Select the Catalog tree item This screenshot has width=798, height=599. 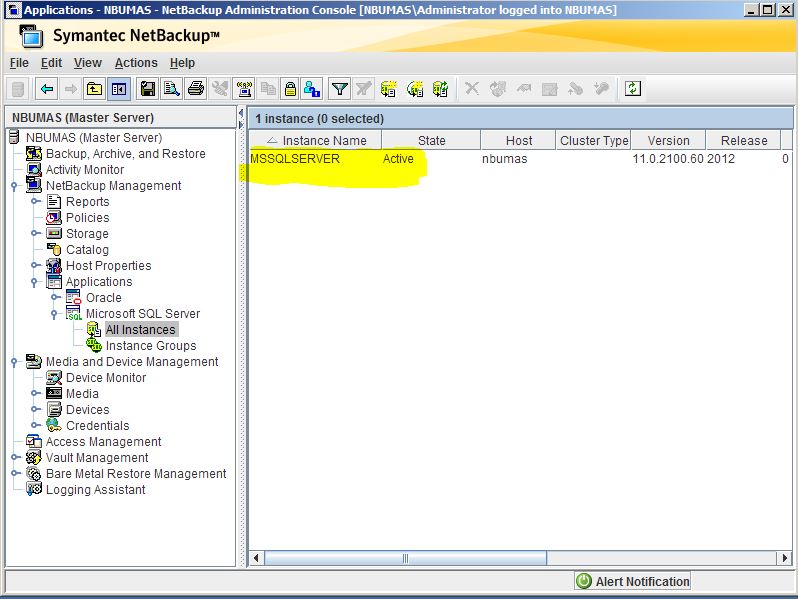tap(87, 250)
